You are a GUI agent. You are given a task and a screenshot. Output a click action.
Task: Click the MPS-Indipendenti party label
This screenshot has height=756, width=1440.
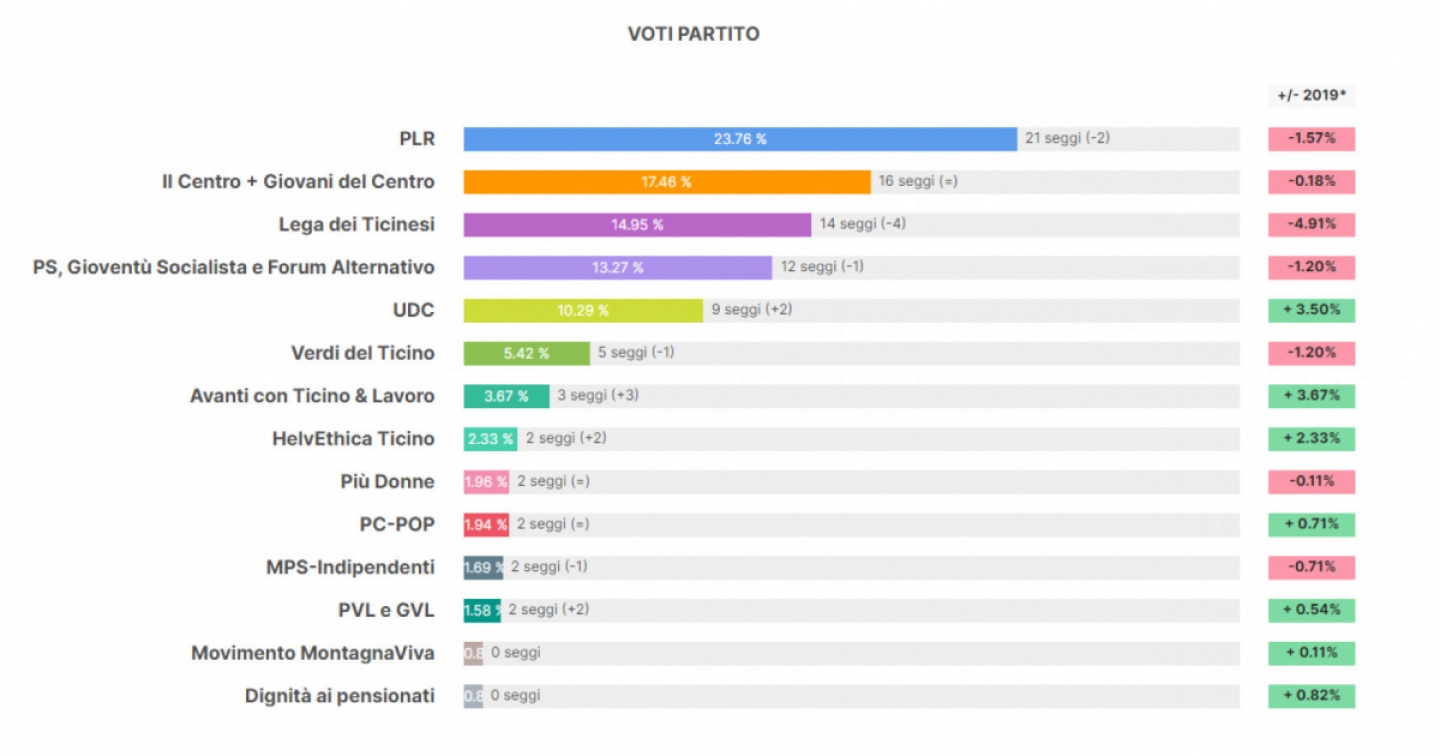(x=350, y=567)
